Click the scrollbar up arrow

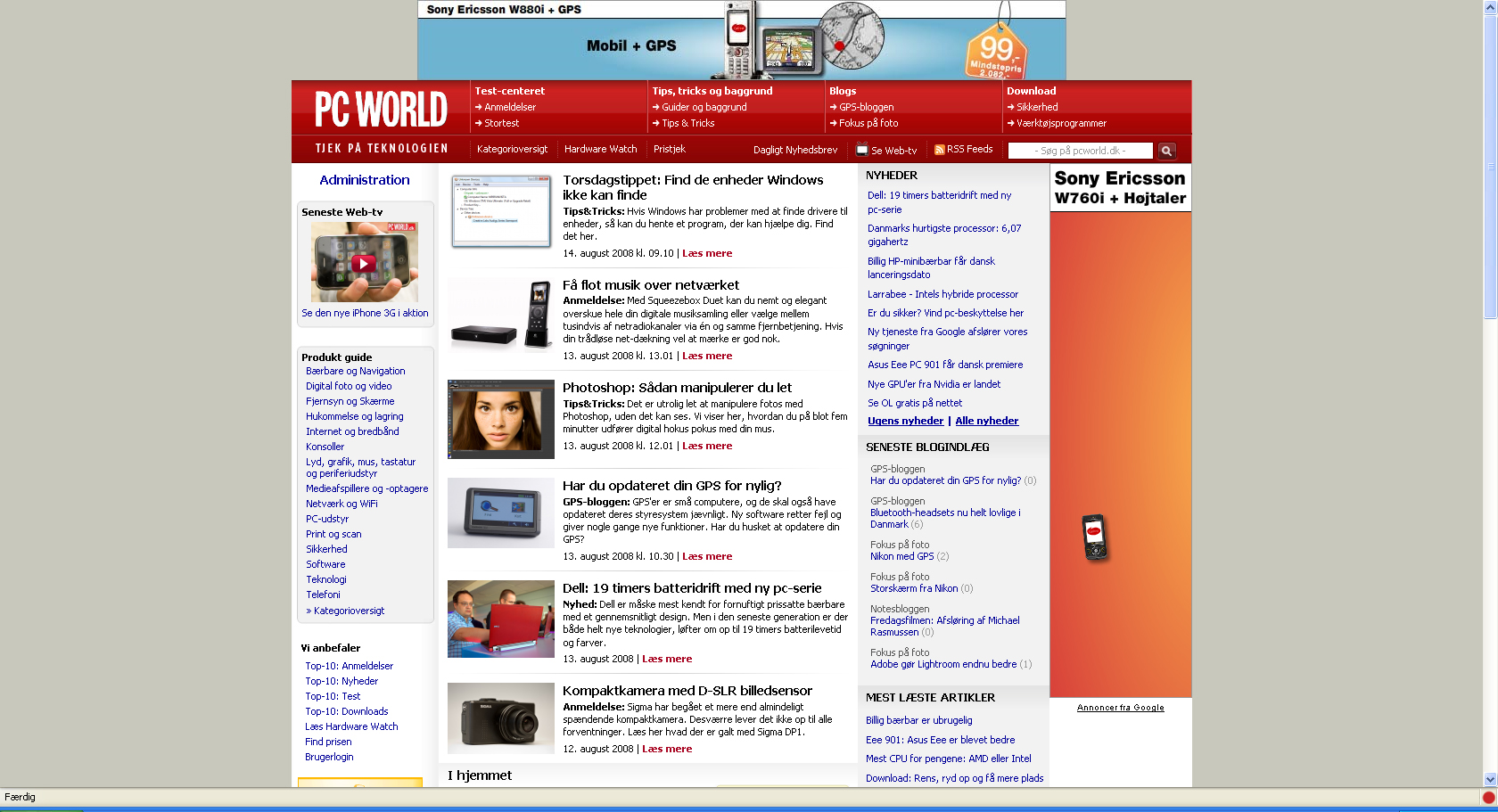click(1490, 7)
